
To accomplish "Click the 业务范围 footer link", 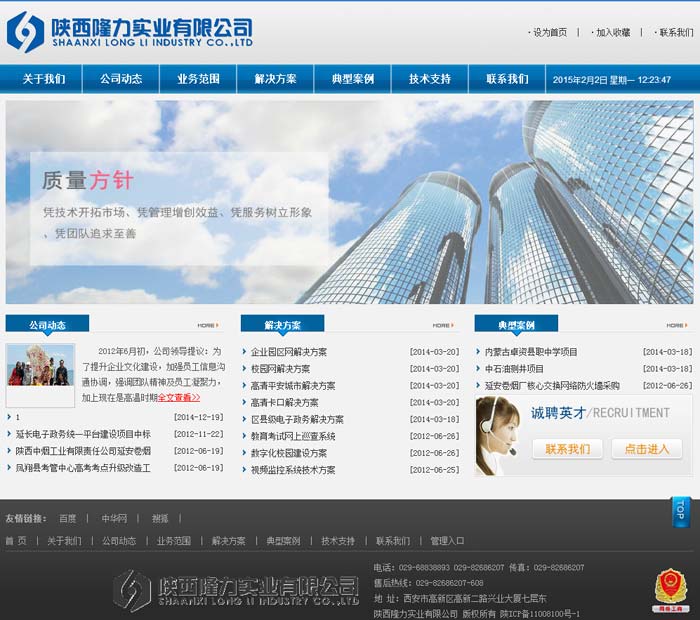I will pyautogui.click(x=174, y=541).
